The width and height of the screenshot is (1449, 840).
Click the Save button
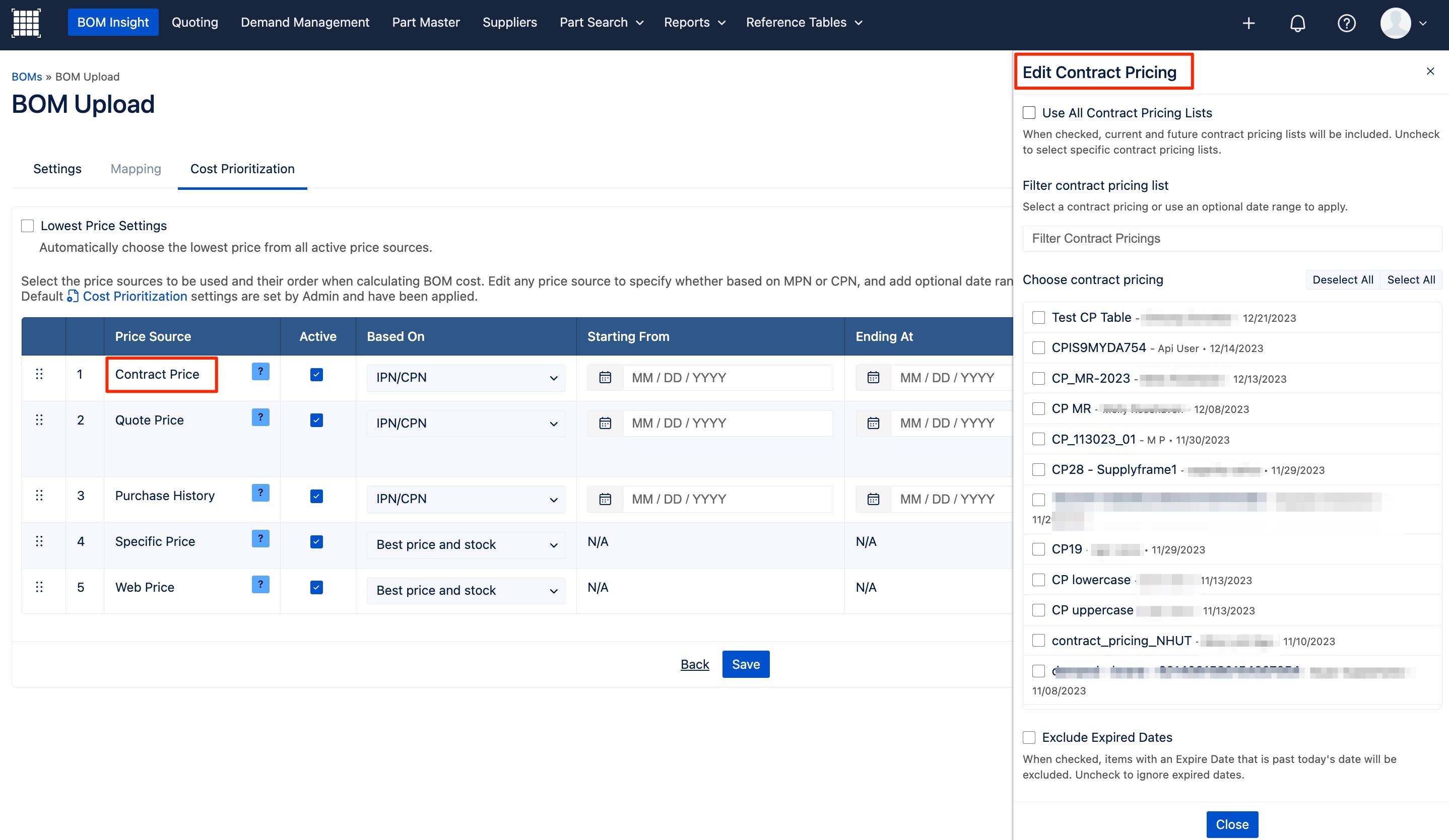point(746,664)
